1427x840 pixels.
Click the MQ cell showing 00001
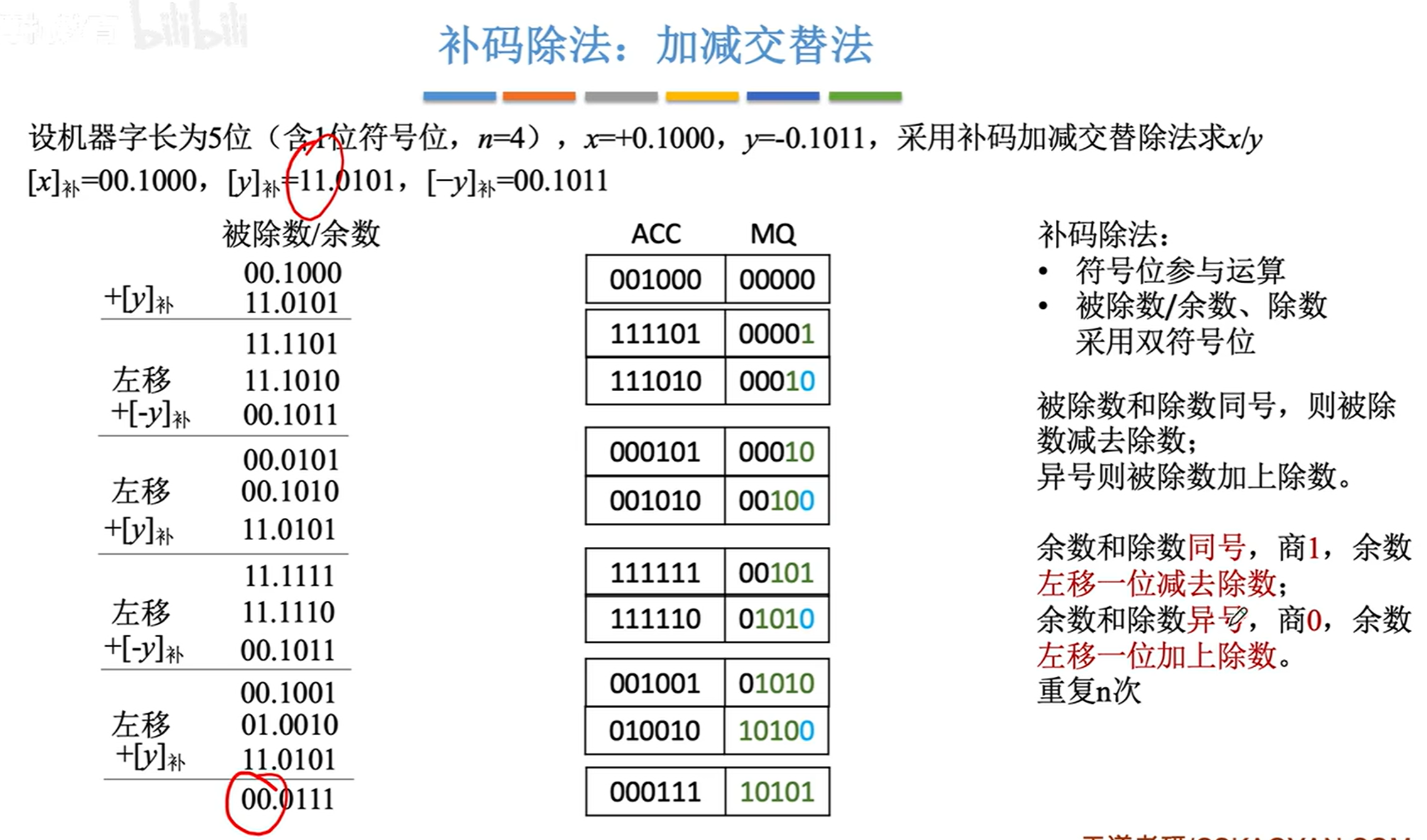point(776,334)
